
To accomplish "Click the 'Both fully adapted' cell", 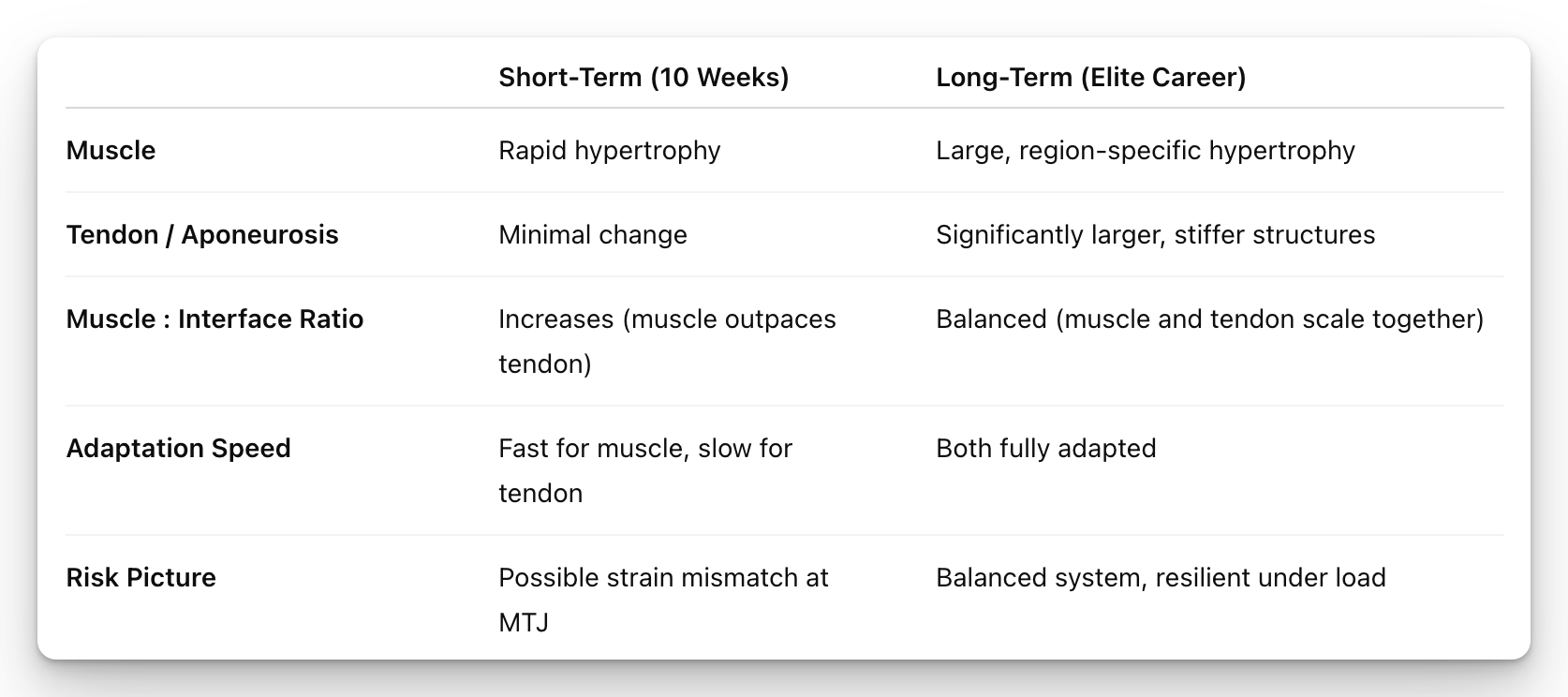I will pos(1045,448).
